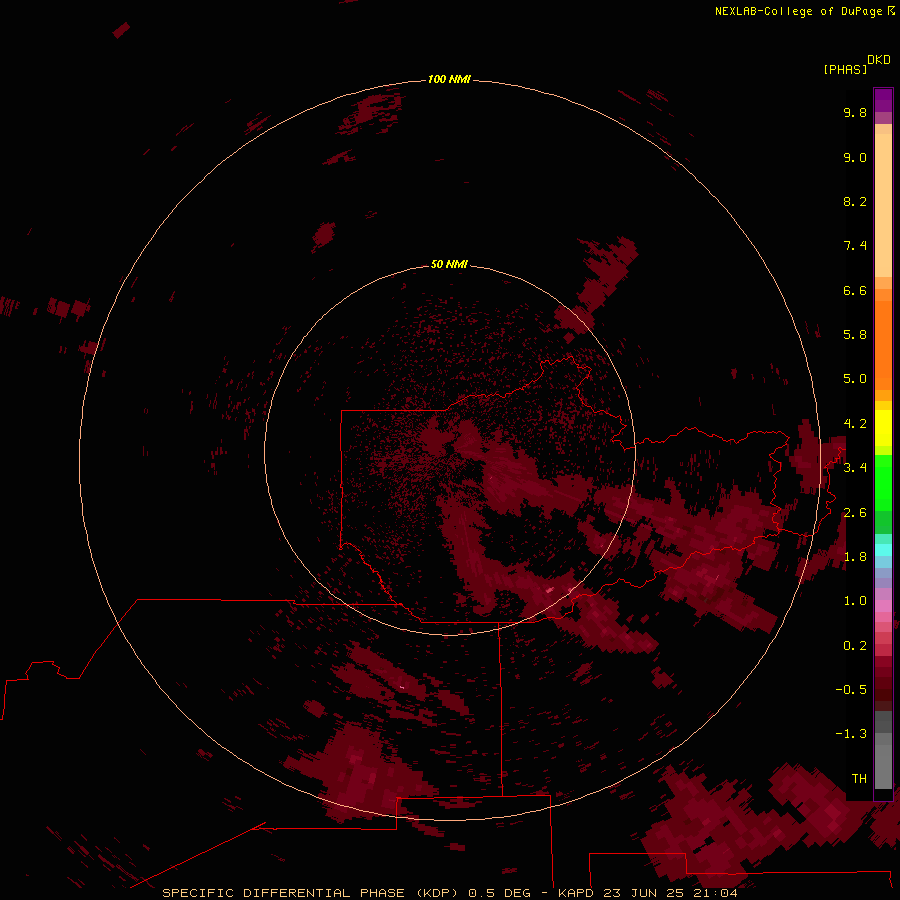Pick the bright green band of color bar
This screenshot has height=900, width=900.
pyautogui.click(x=883, y=483)
